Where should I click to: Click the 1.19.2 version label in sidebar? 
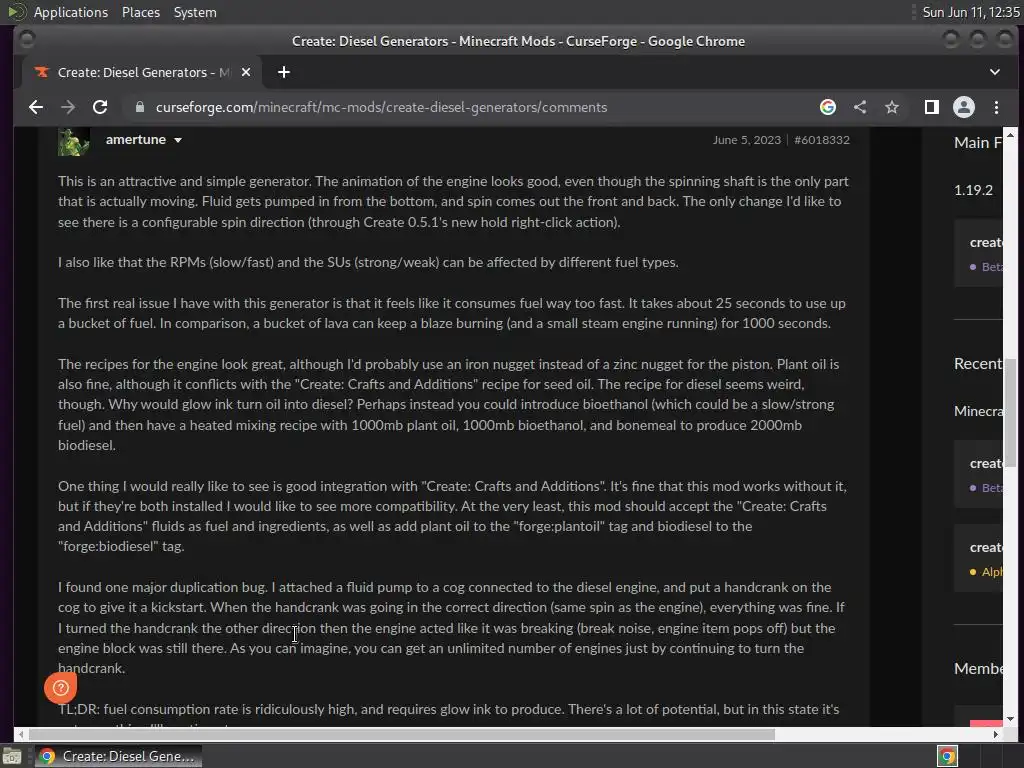(973, 190)
